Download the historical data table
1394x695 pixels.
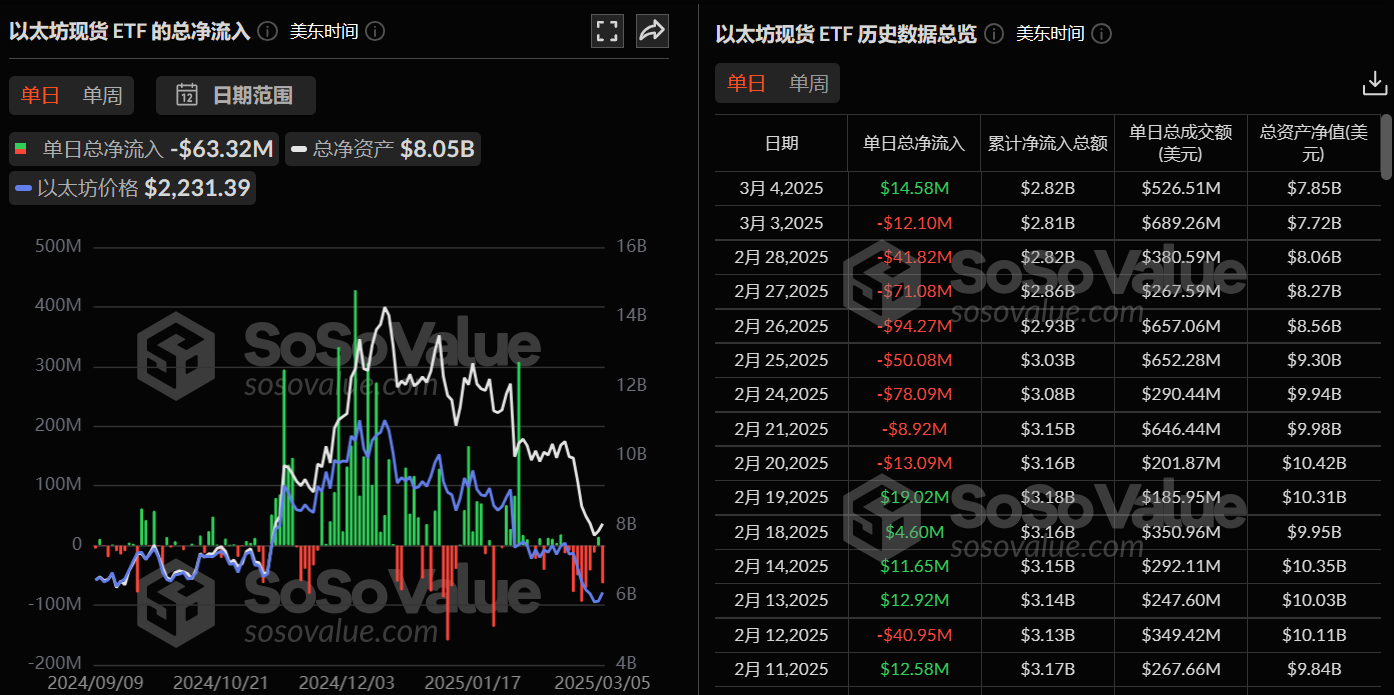(1375, 84)
